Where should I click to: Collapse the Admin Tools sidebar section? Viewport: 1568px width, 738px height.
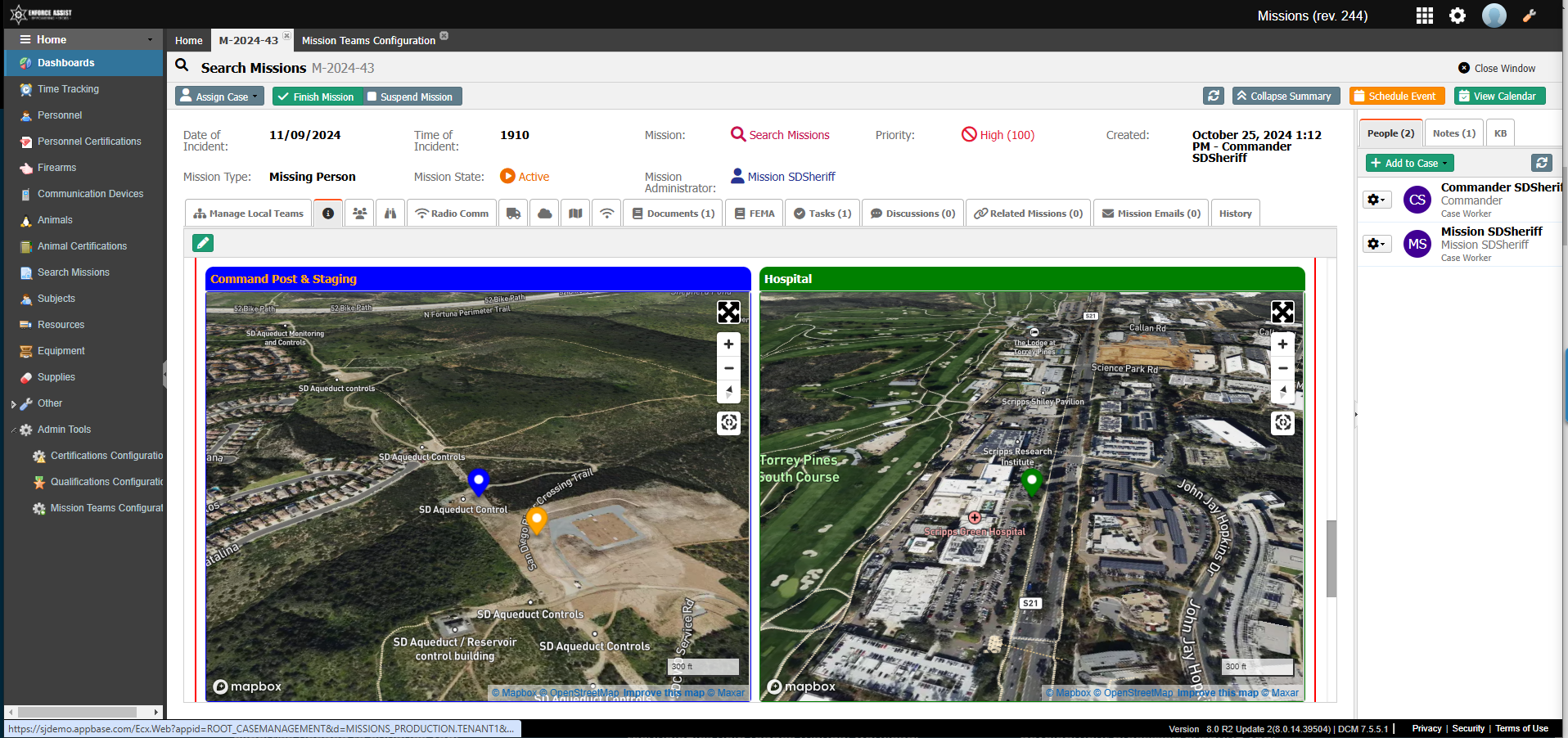point(13,430)
